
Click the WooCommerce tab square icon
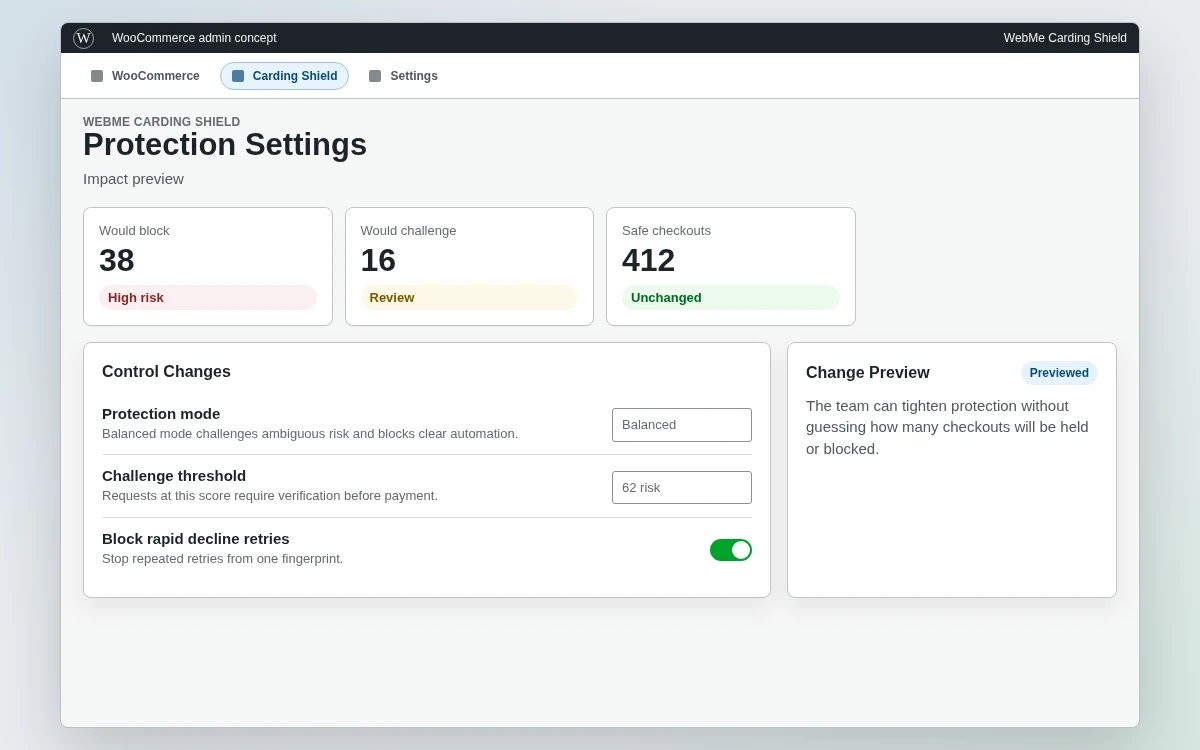(97, 76)
